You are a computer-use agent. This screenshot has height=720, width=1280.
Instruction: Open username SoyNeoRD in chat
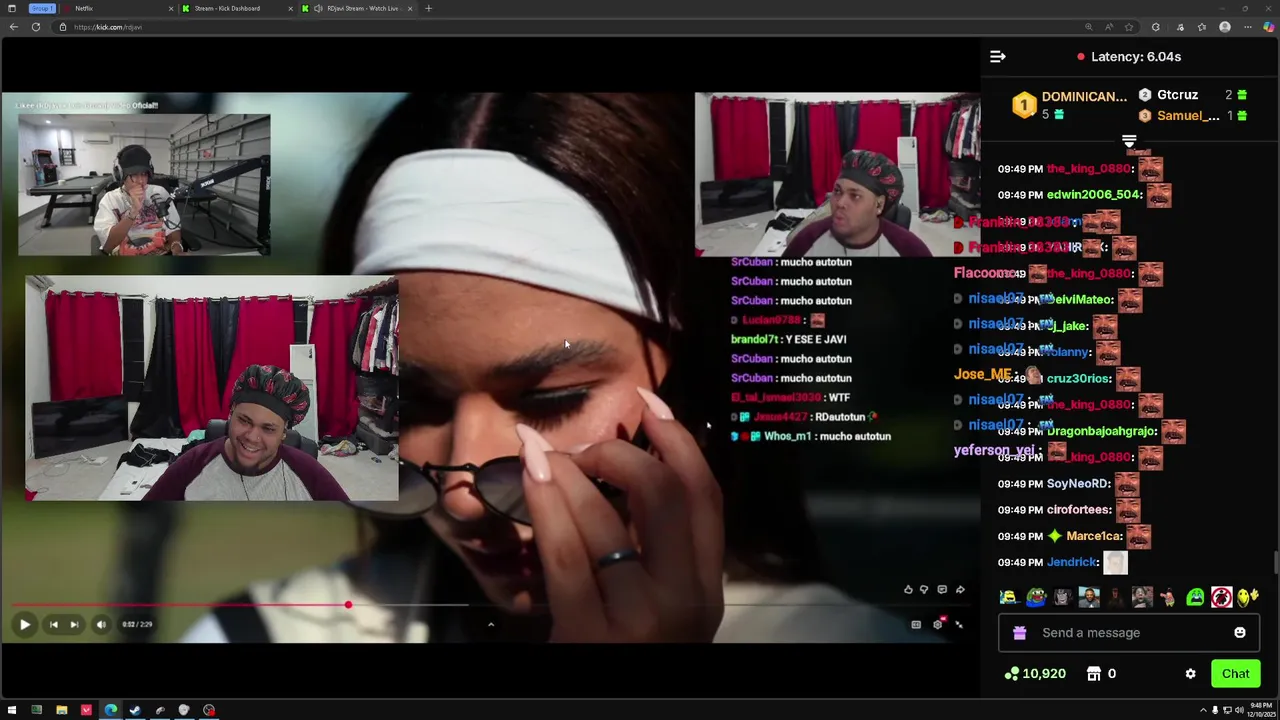(x=1078, y=484)
